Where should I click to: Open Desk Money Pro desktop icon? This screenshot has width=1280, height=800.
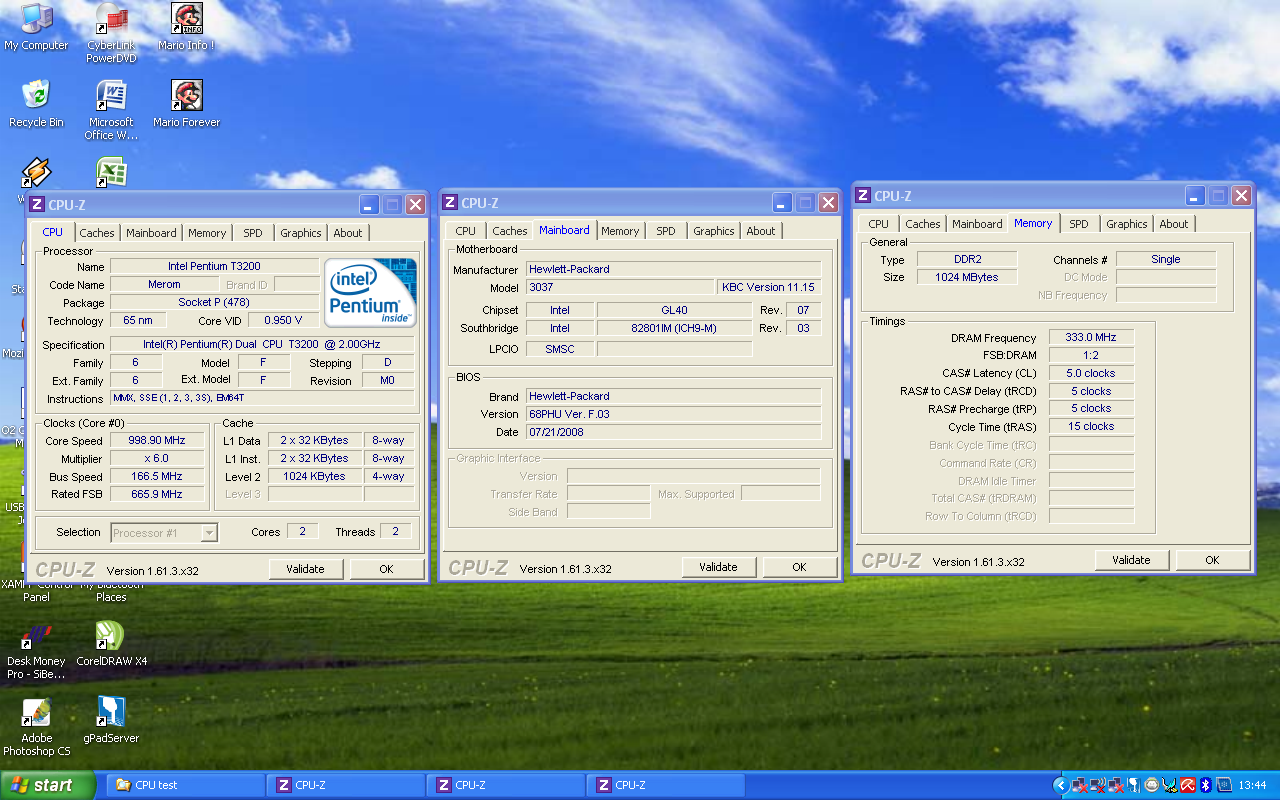pos(36,650)
